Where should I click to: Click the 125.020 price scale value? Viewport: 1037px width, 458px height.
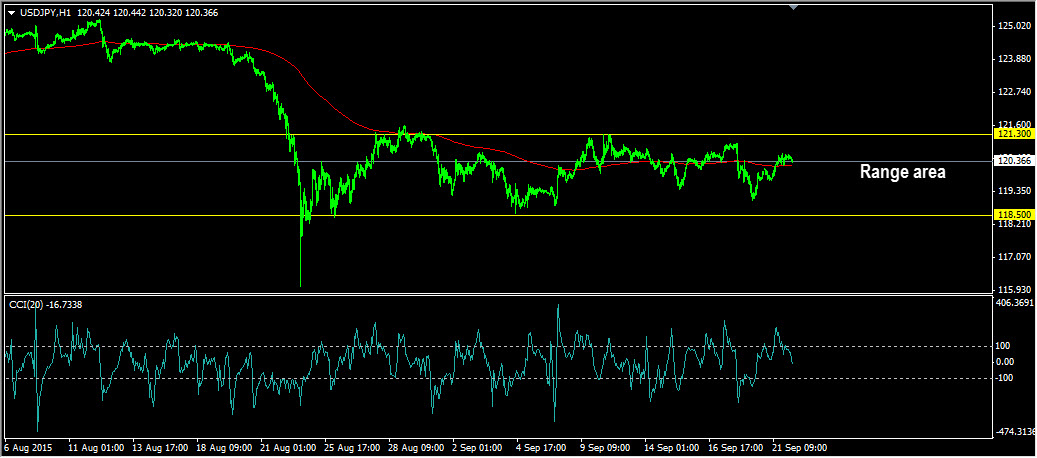pyautogui.click(x=1013, y=26)
